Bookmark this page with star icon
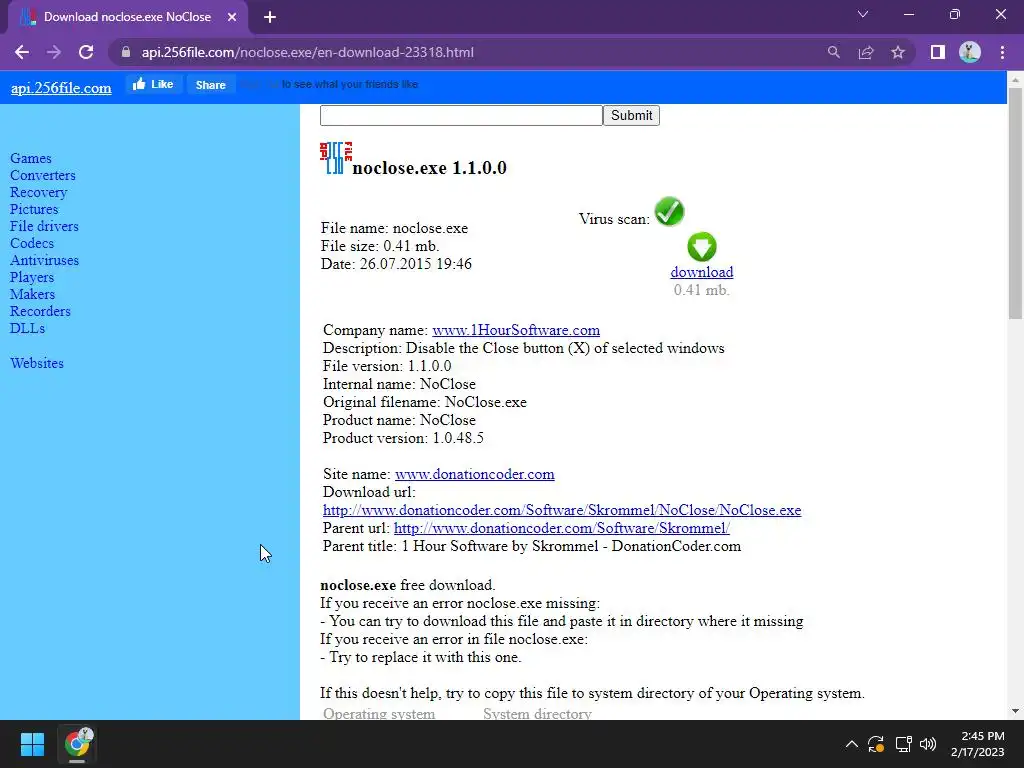Viewport: 1024px width, 768px height. (x=898, y=52)
